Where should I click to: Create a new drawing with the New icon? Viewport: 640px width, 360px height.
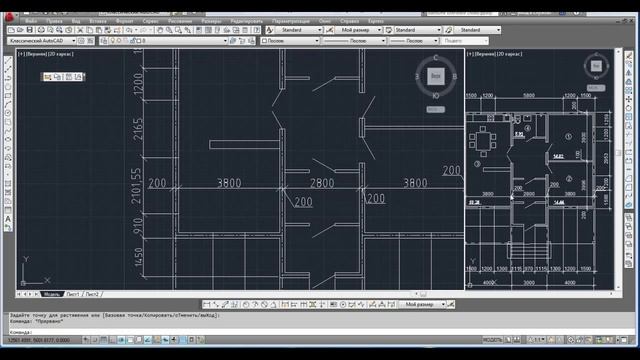pyautogui.click(x=11, y=30)
